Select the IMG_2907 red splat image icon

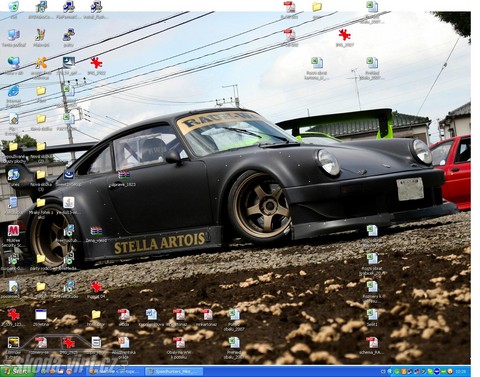[x=345, y=35]
